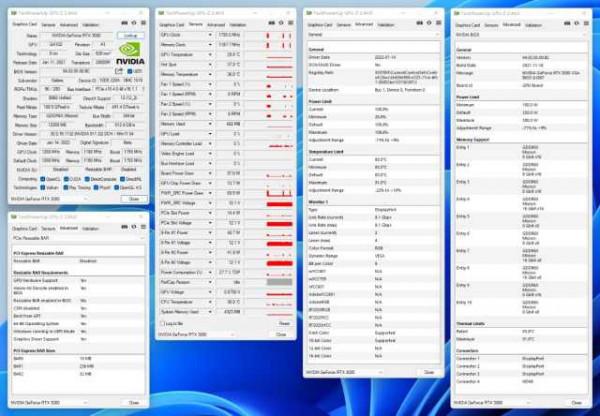This screenshot has height=416, width=600.
Task: Click the GPU name field in Graphics Card window
Action: pos(77,36)
